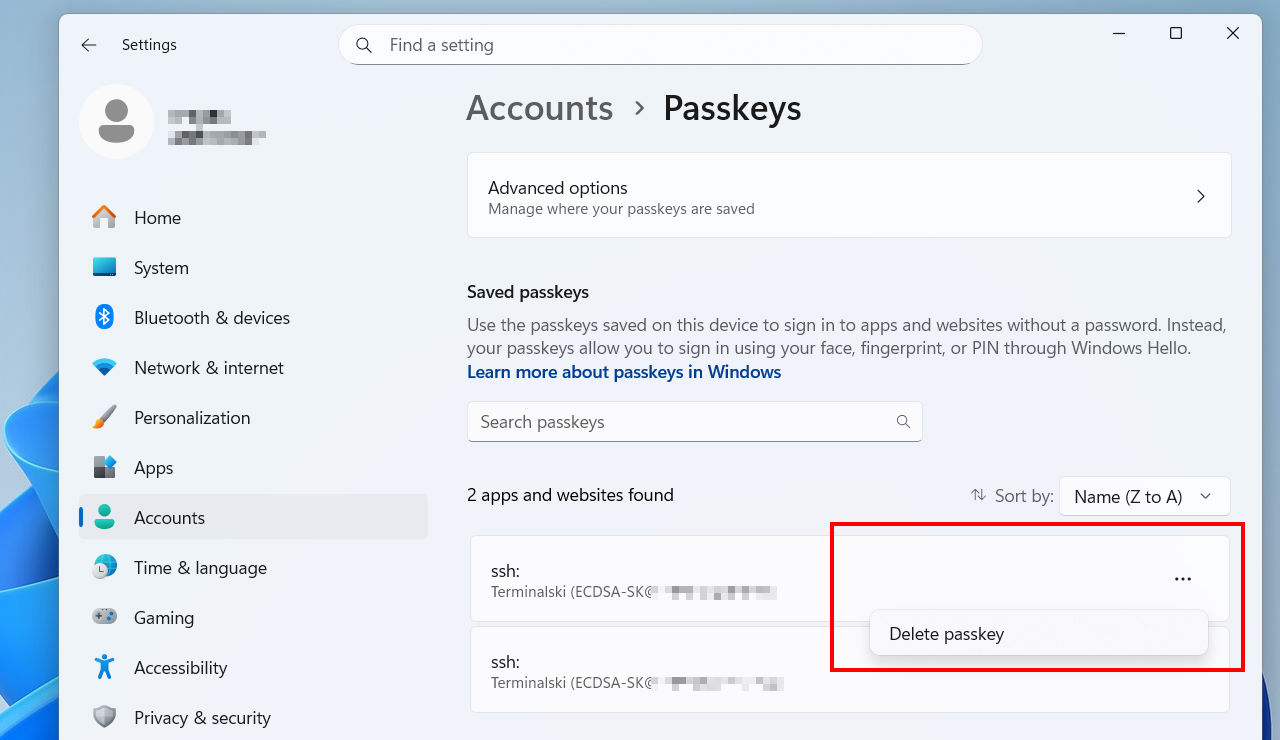Image resolution: width=1280 pixels, height=740 pixels.
Task: Click the Accounts person icon
Action: pyautogui.click(x=105, y=518)
